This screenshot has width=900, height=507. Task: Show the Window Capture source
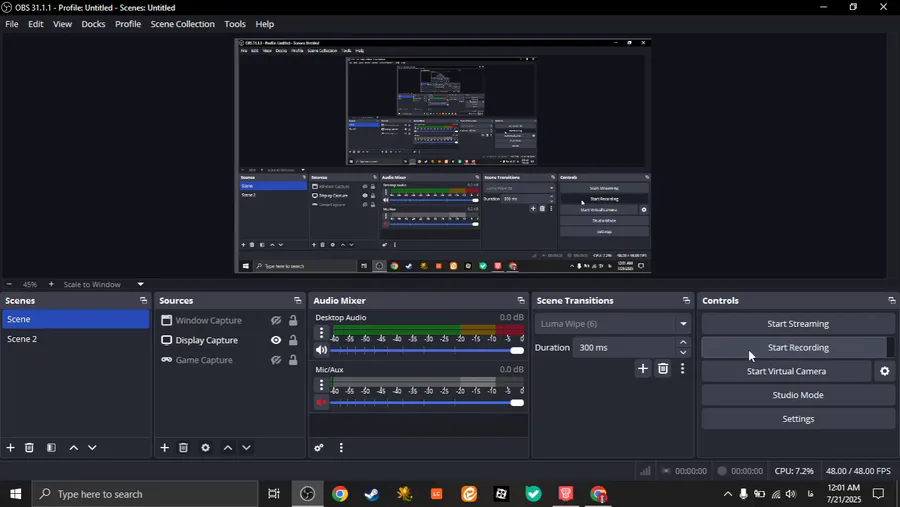click(x=276, y=320)
